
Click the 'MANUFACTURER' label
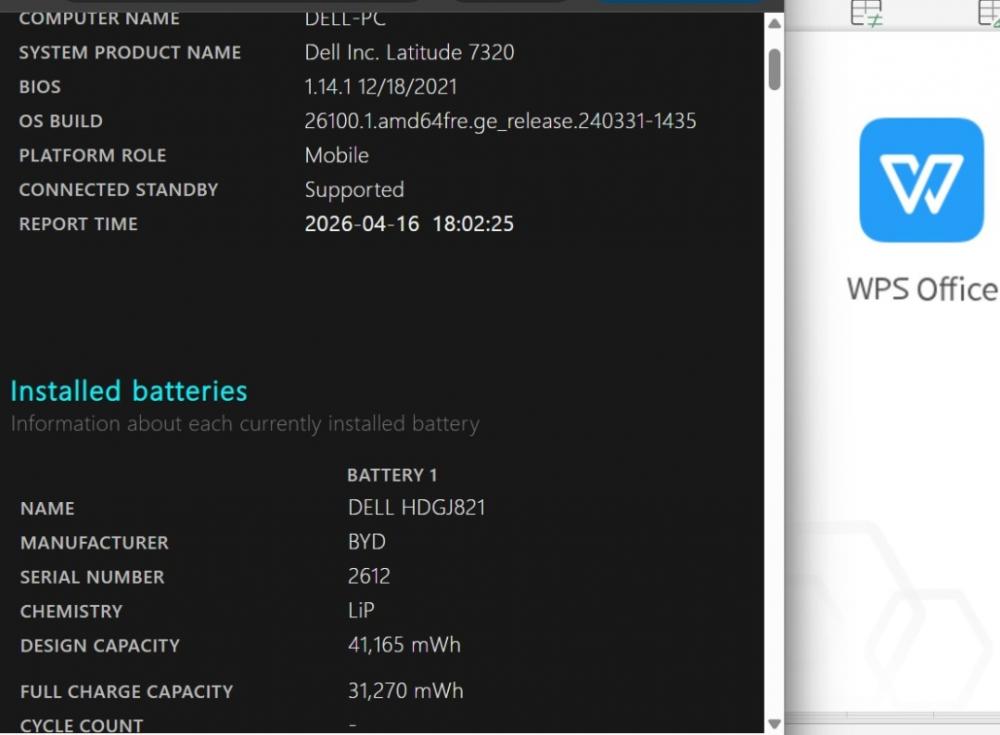pyautogui.click(x=94, y=543)
